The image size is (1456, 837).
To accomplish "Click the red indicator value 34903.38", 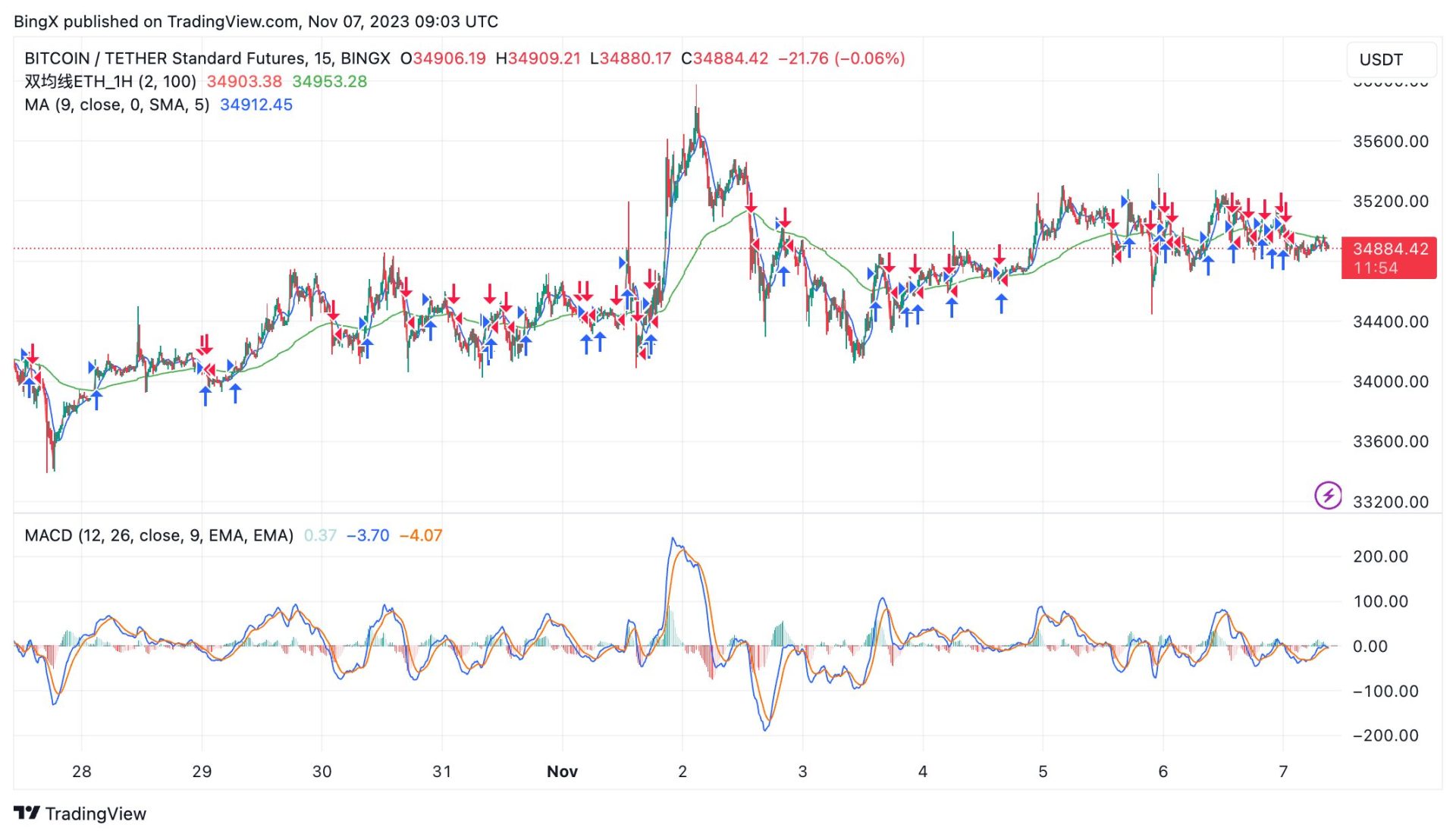I will click(243, 81).
